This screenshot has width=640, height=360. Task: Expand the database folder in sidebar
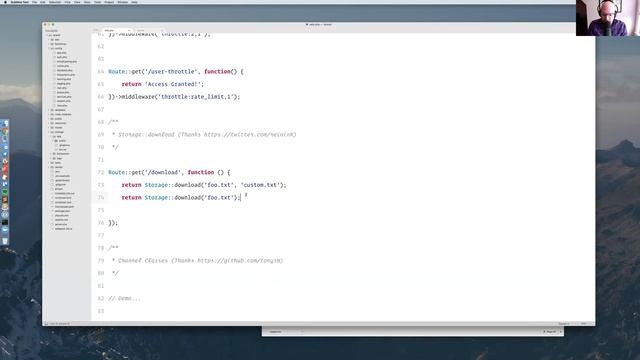(49, 110)
